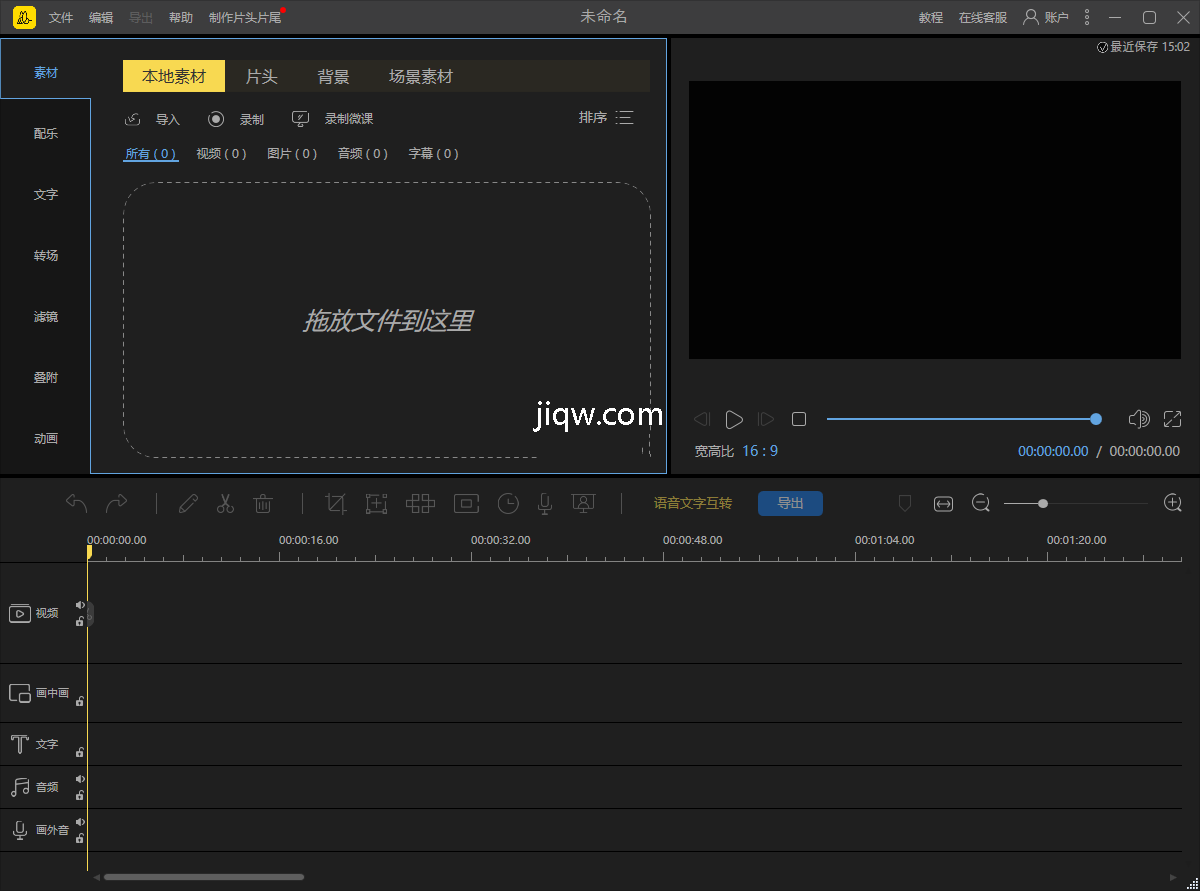The width and height of the screenshot is (1200, 891).
Task: Toggle the lock on 画中画 track
Action: [x=80, y=702]
